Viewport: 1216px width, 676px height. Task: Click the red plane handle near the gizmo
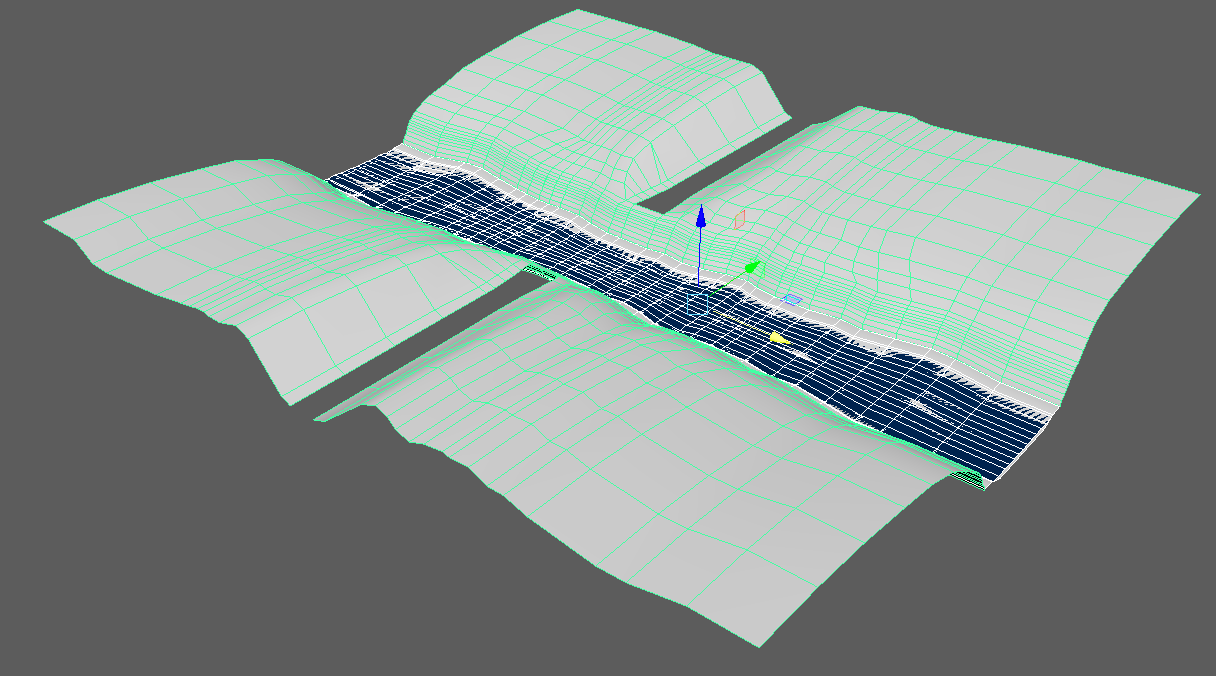739,219
